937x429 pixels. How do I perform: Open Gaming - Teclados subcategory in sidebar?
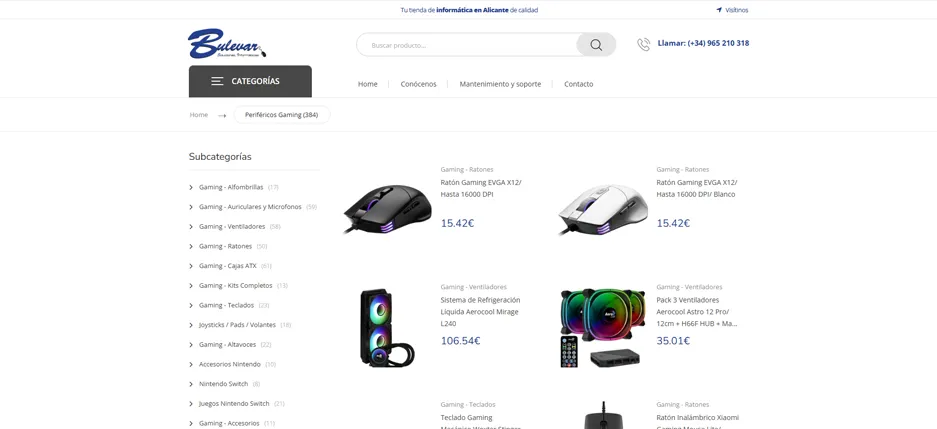226,305
